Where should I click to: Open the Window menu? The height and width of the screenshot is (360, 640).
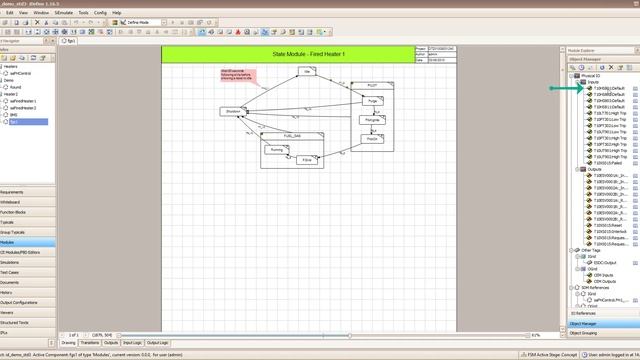click(x=41, y=13)
